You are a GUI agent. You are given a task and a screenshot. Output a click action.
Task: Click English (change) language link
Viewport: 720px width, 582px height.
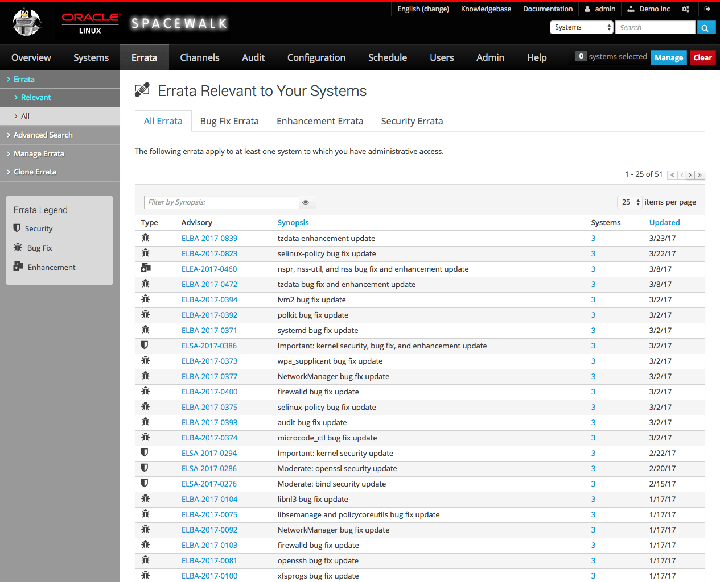(423, 9)
